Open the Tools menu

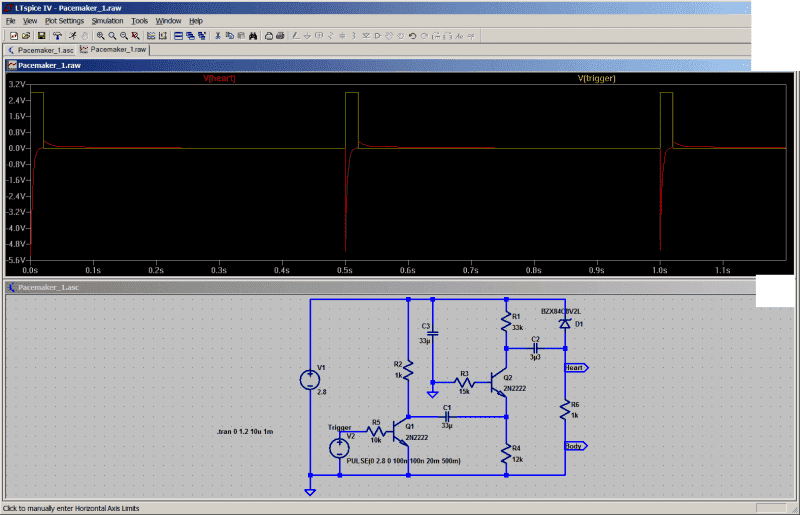pyautogui.click(x=139, y=20)
